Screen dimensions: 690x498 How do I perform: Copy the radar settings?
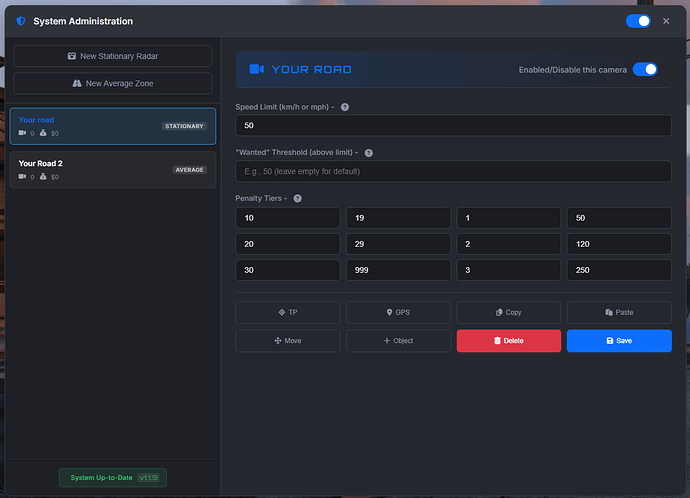click(x=509, y=312)
